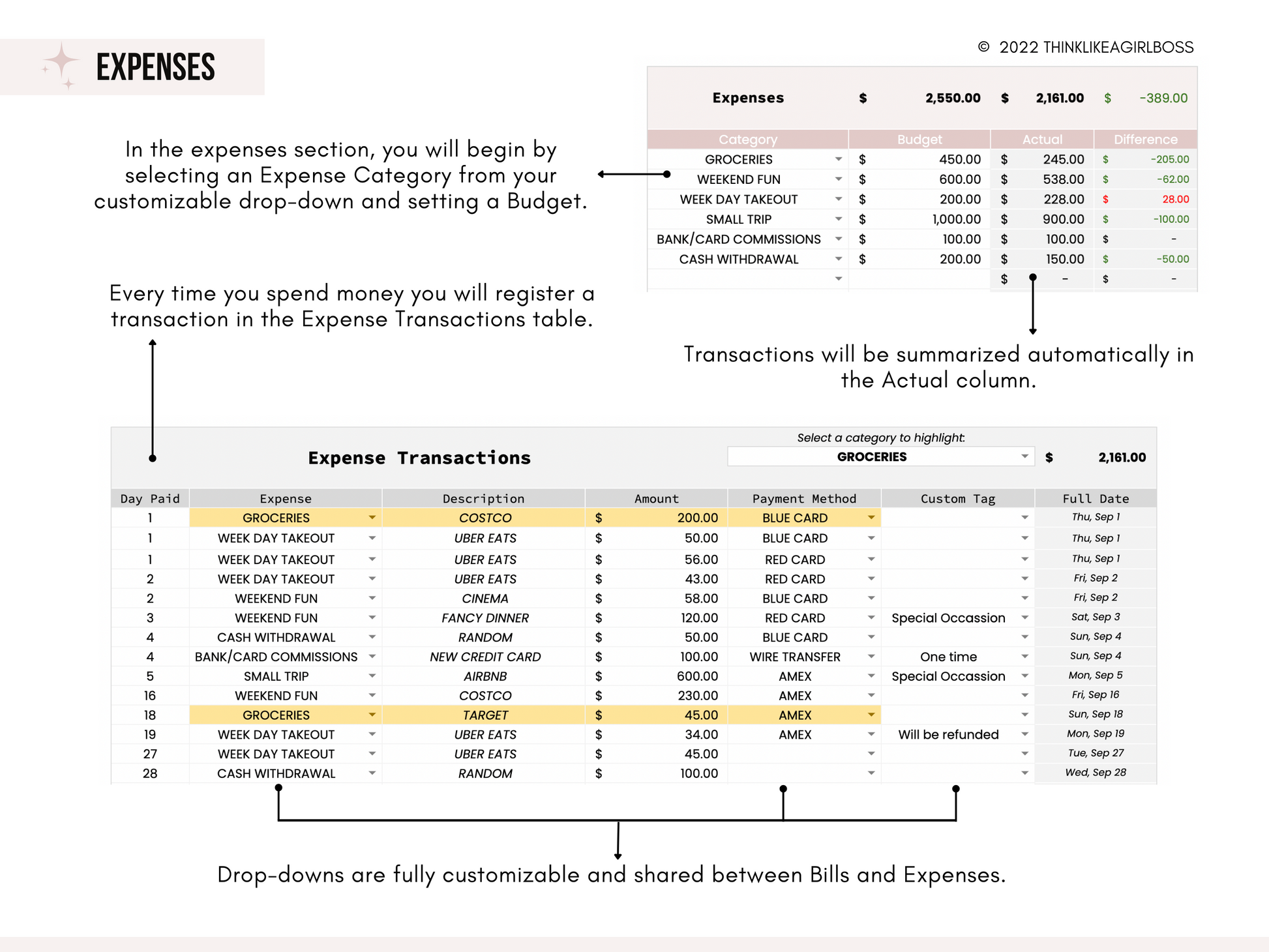Click the AIRBNB description cell
The height and width of the screenshot is (952, 1269).
tap(485, 676)
